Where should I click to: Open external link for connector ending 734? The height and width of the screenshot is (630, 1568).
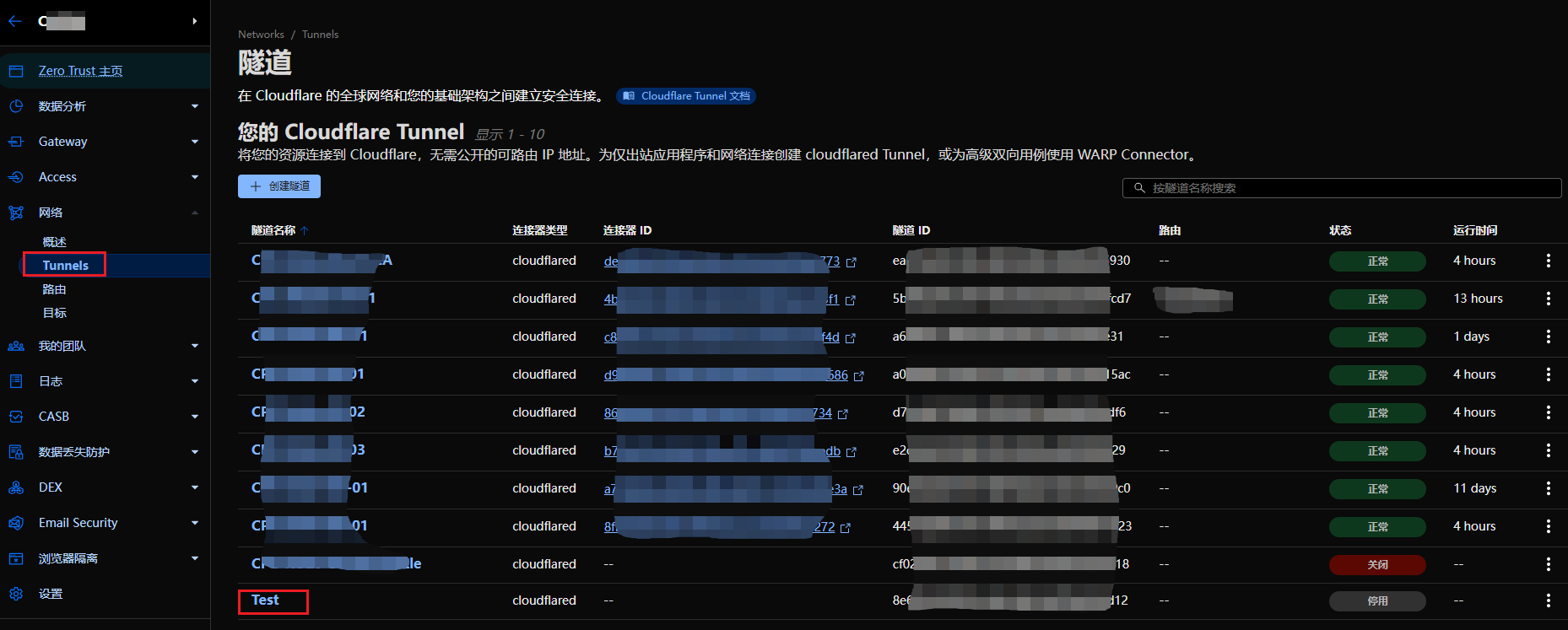pos(843,414)
